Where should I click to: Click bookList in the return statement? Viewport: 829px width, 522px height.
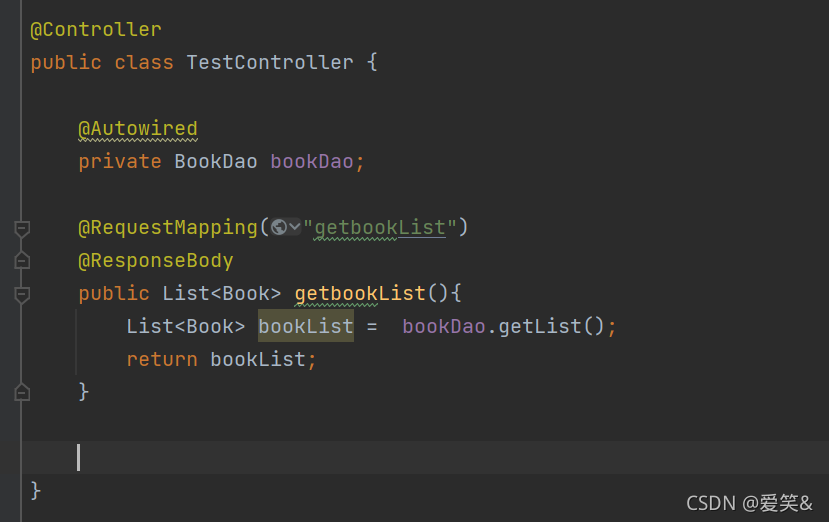[258, 360]
